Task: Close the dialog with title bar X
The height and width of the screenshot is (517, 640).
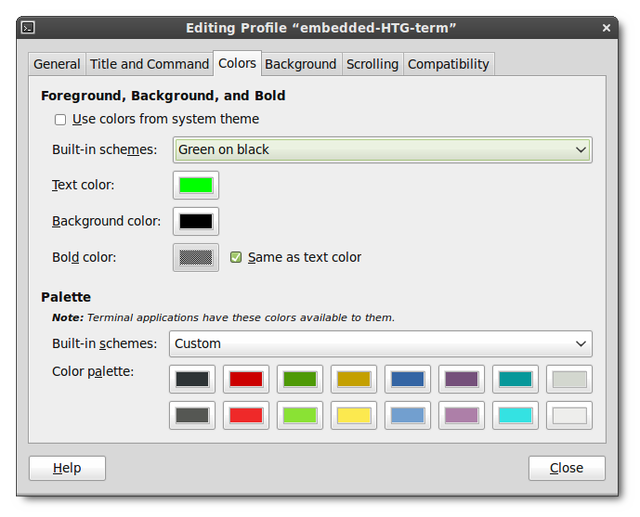Action: [606, 28]
